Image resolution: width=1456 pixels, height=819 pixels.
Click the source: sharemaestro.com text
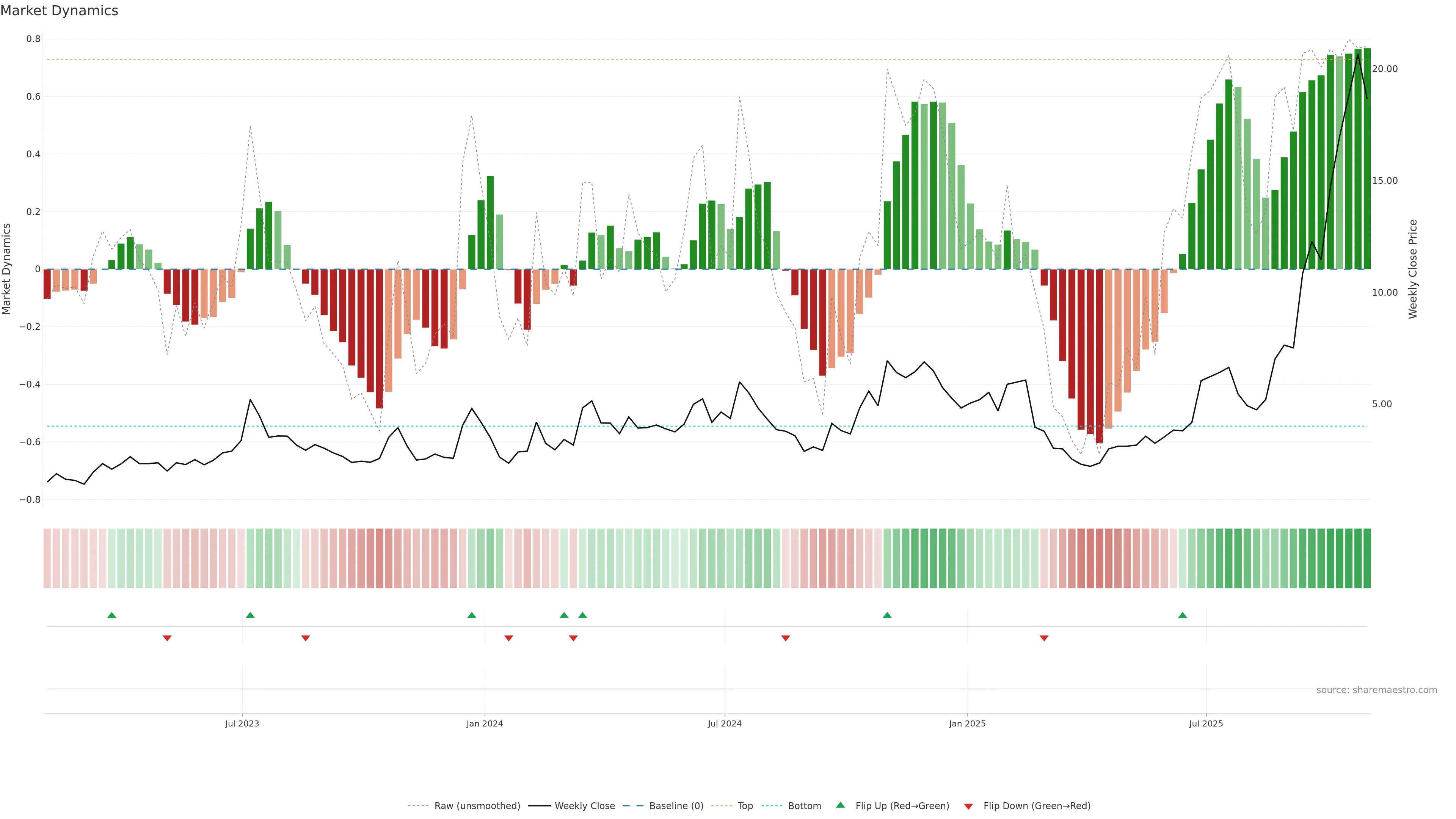tap(1376, 690)
